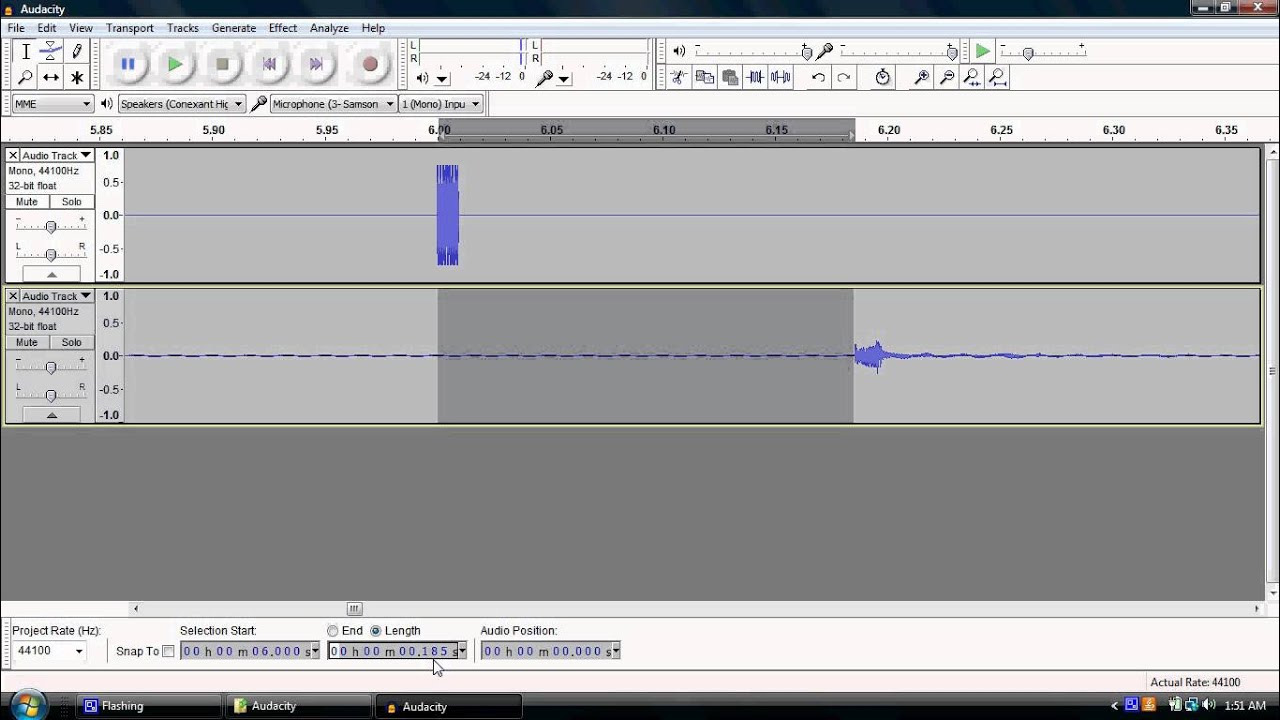Solo the second audio track
1280x720 pixels.
point(71,342)
